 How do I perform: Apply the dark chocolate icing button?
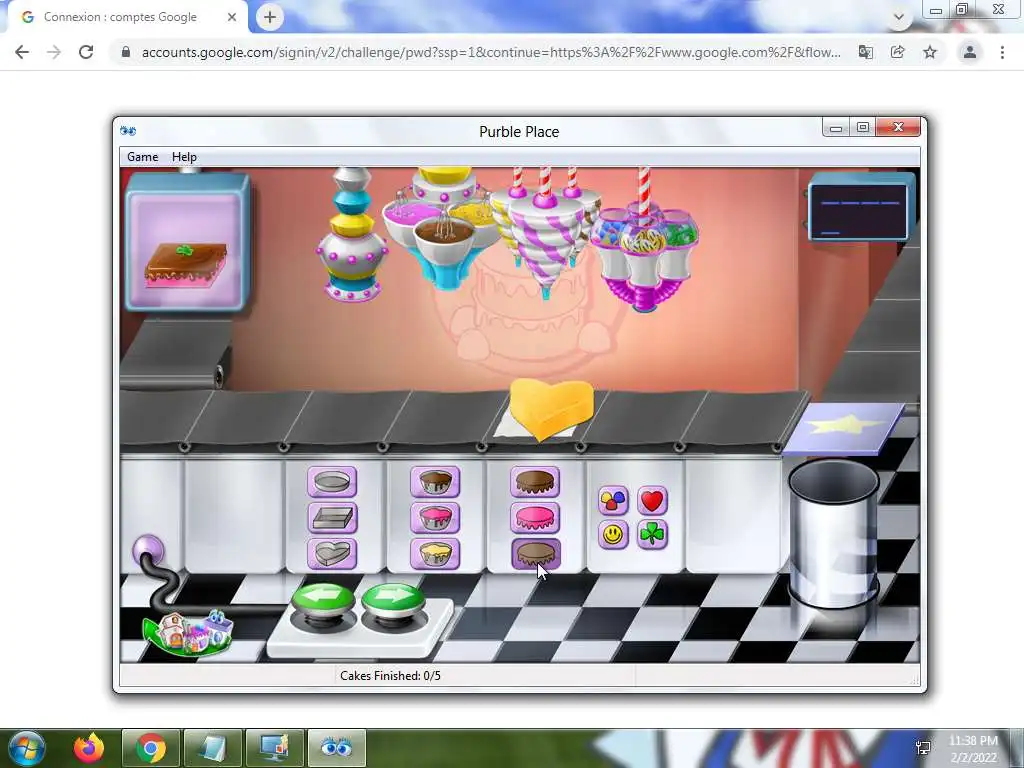(x=535, y=482)
